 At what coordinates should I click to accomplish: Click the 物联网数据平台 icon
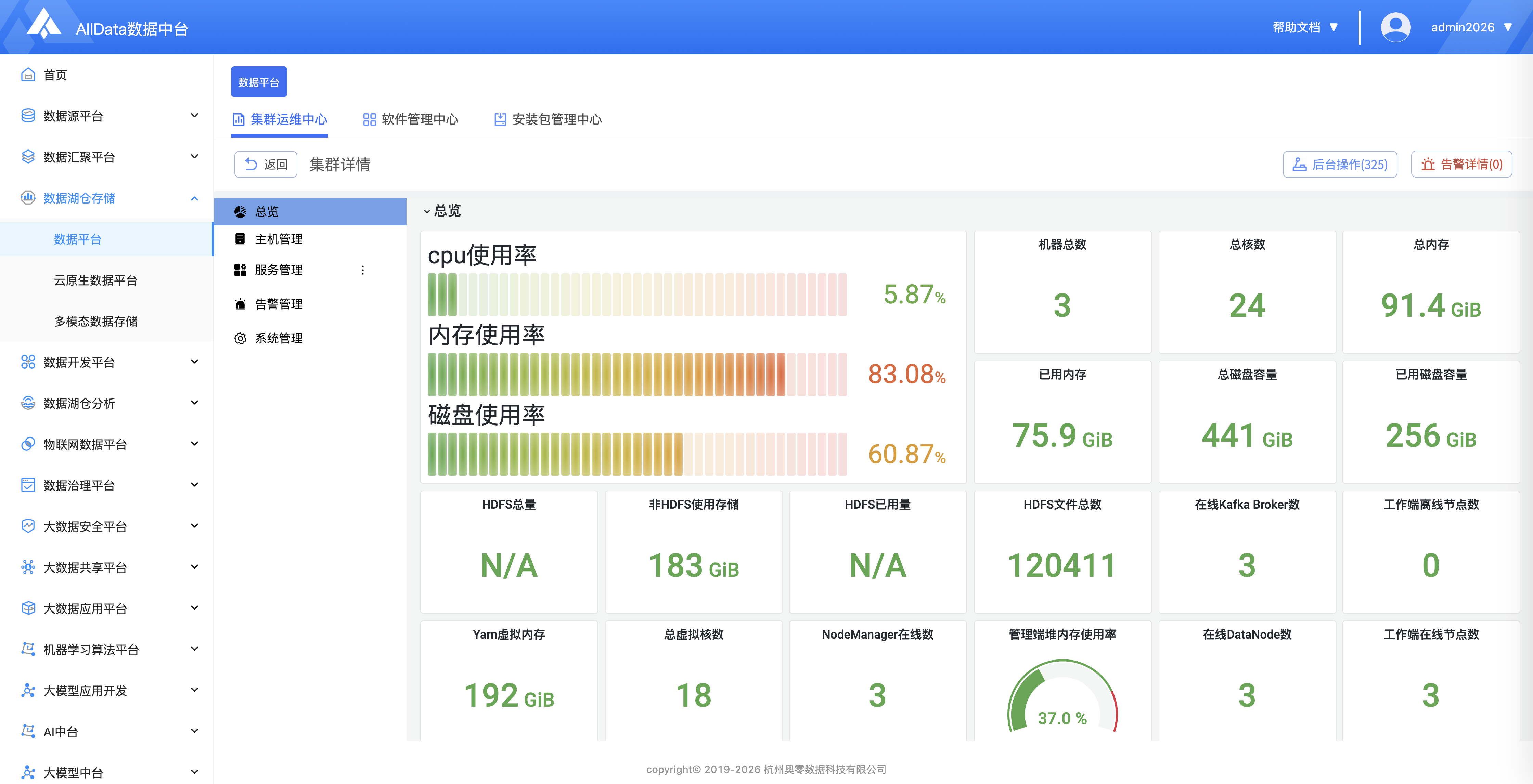[28, 444]
